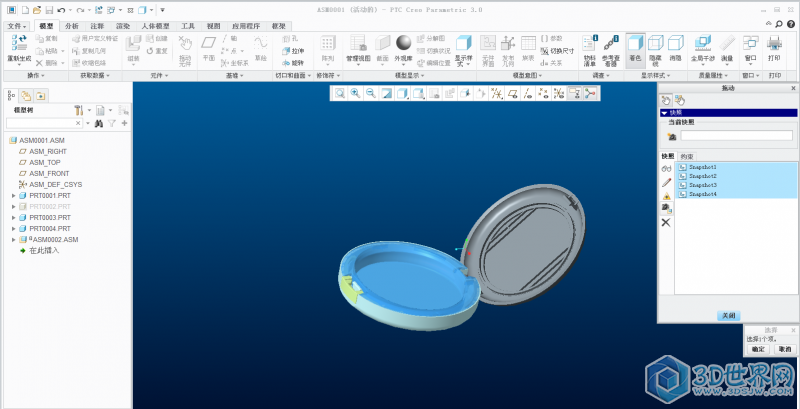Open the 模型显示 group dropdown
This screenshot has height=409, width=800.
(x=410, y=75)
